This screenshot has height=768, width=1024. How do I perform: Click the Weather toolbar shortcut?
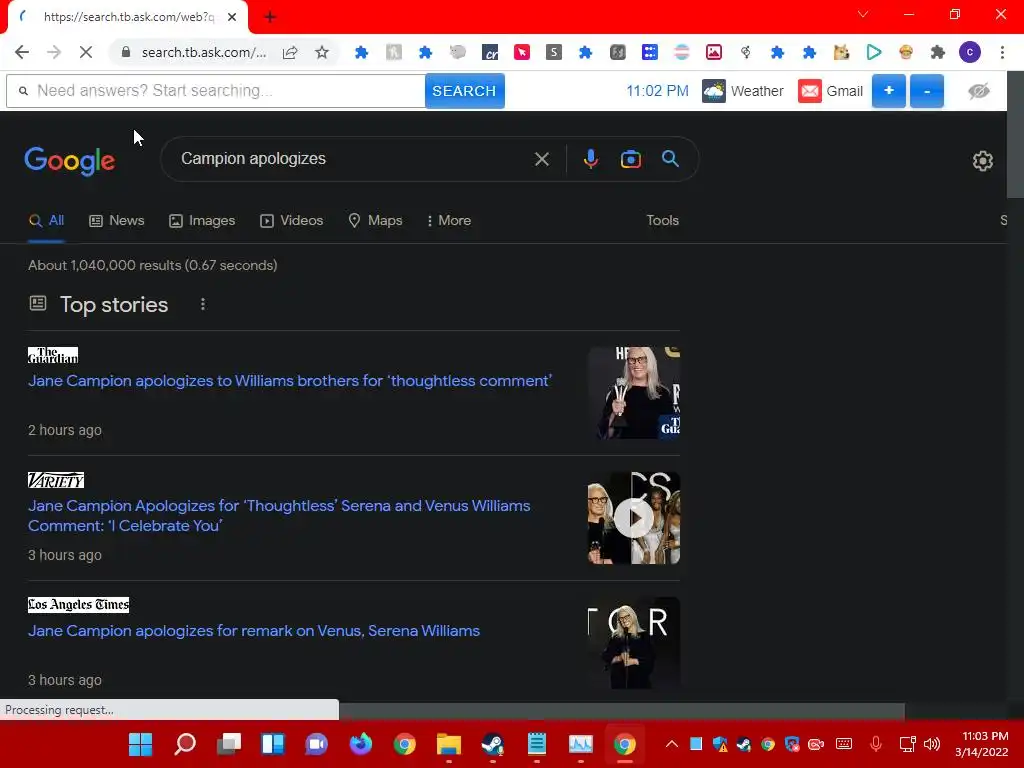pos(743,91)
